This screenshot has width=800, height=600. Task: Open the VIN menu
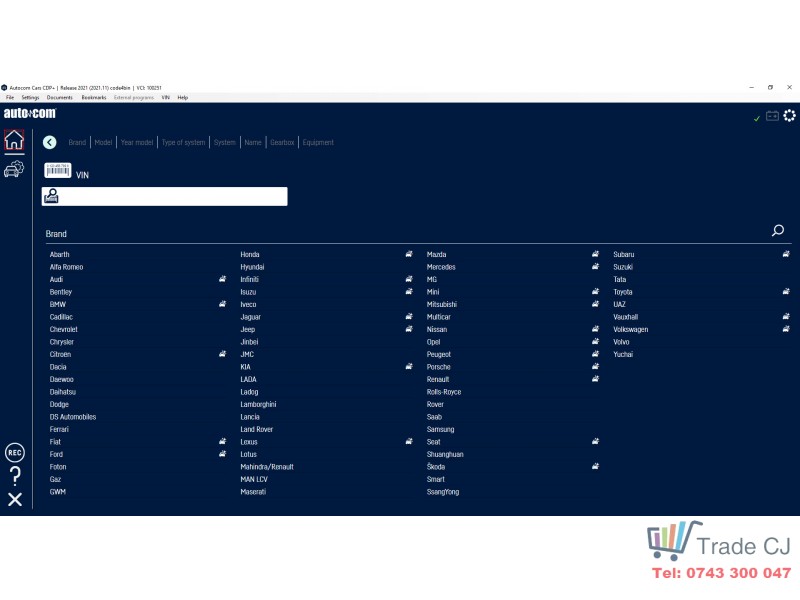click(x=166, y=97)
